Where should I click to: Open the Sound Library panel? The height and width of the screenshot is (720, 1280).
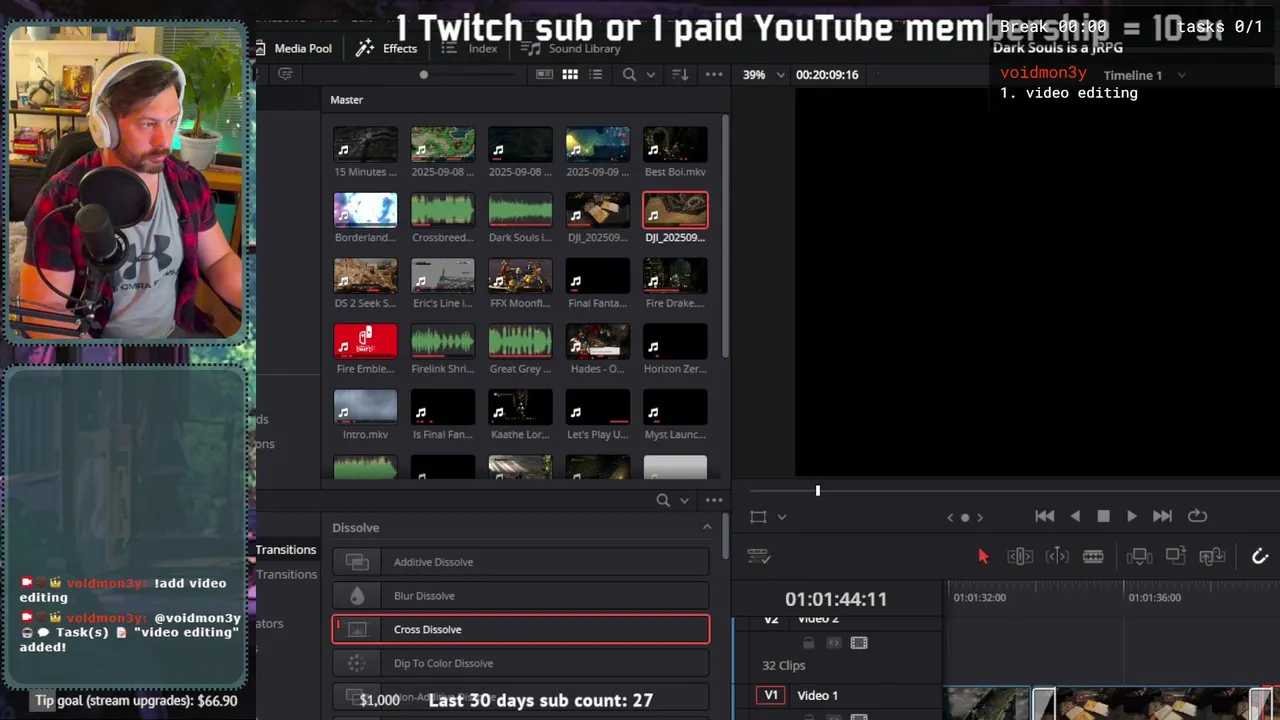[572, 48]
